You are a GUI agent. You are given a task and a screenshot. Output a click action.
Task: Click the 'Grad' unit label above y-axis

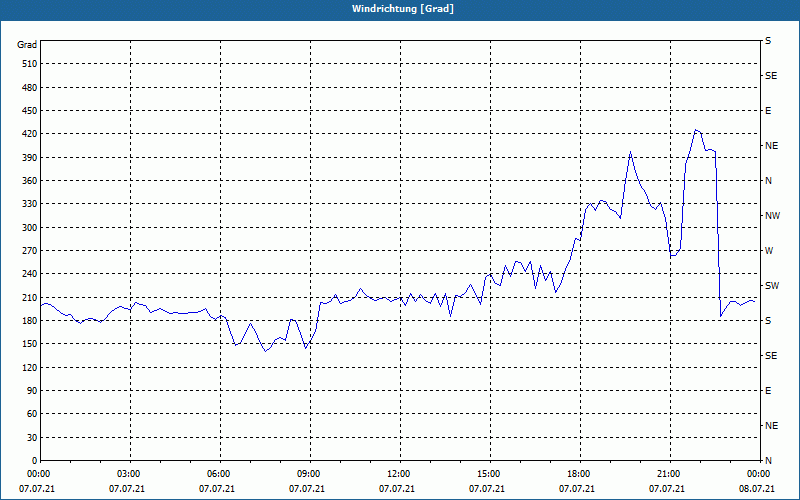coord(27,45)
